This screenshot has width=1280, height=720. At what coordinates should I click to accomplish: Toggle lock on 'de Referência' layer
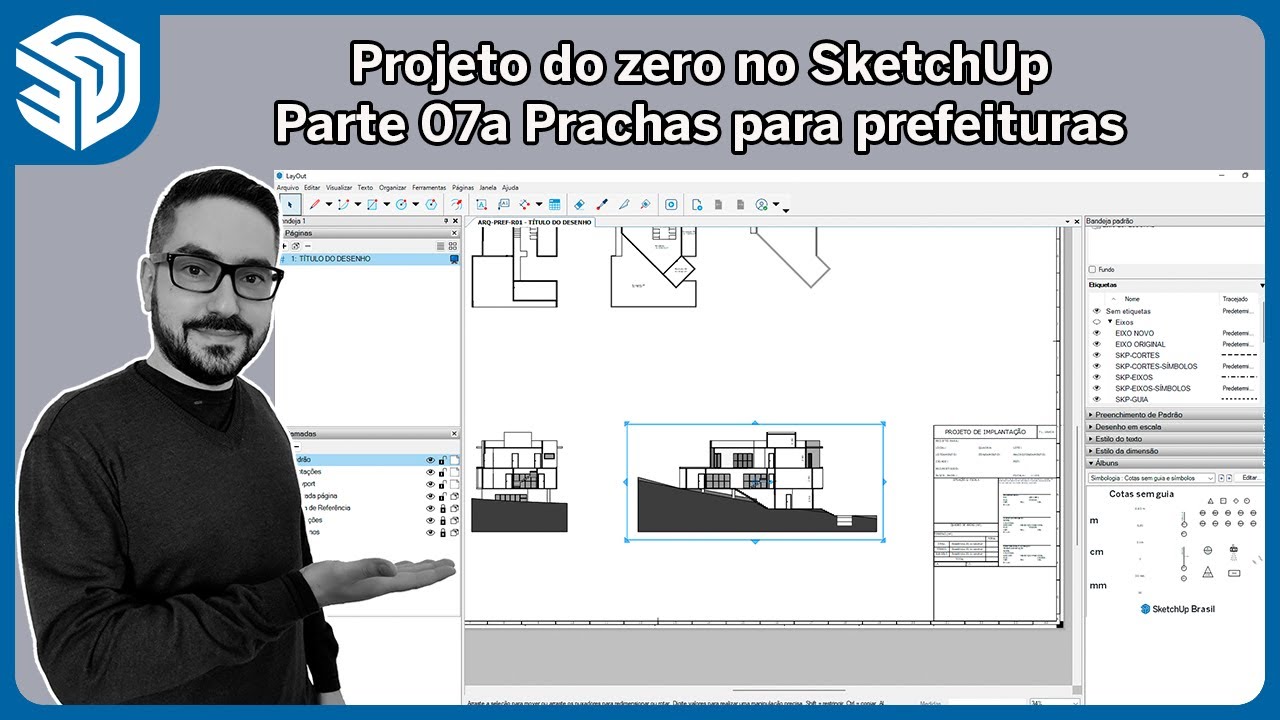point(442,508)
